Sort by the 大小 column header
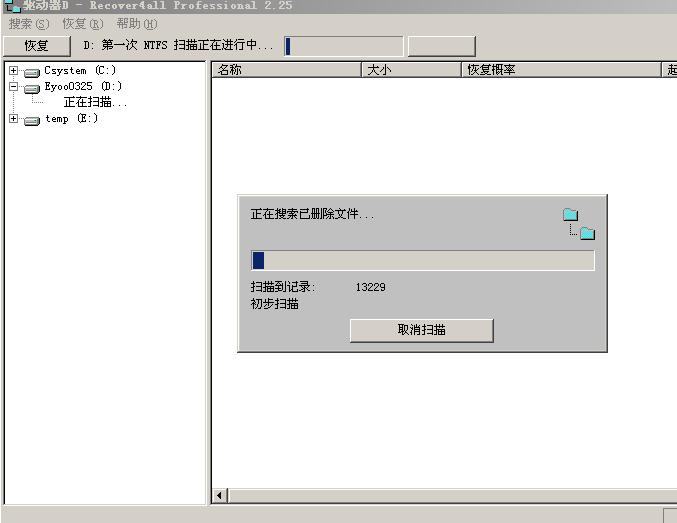 [x=411, y=70]
